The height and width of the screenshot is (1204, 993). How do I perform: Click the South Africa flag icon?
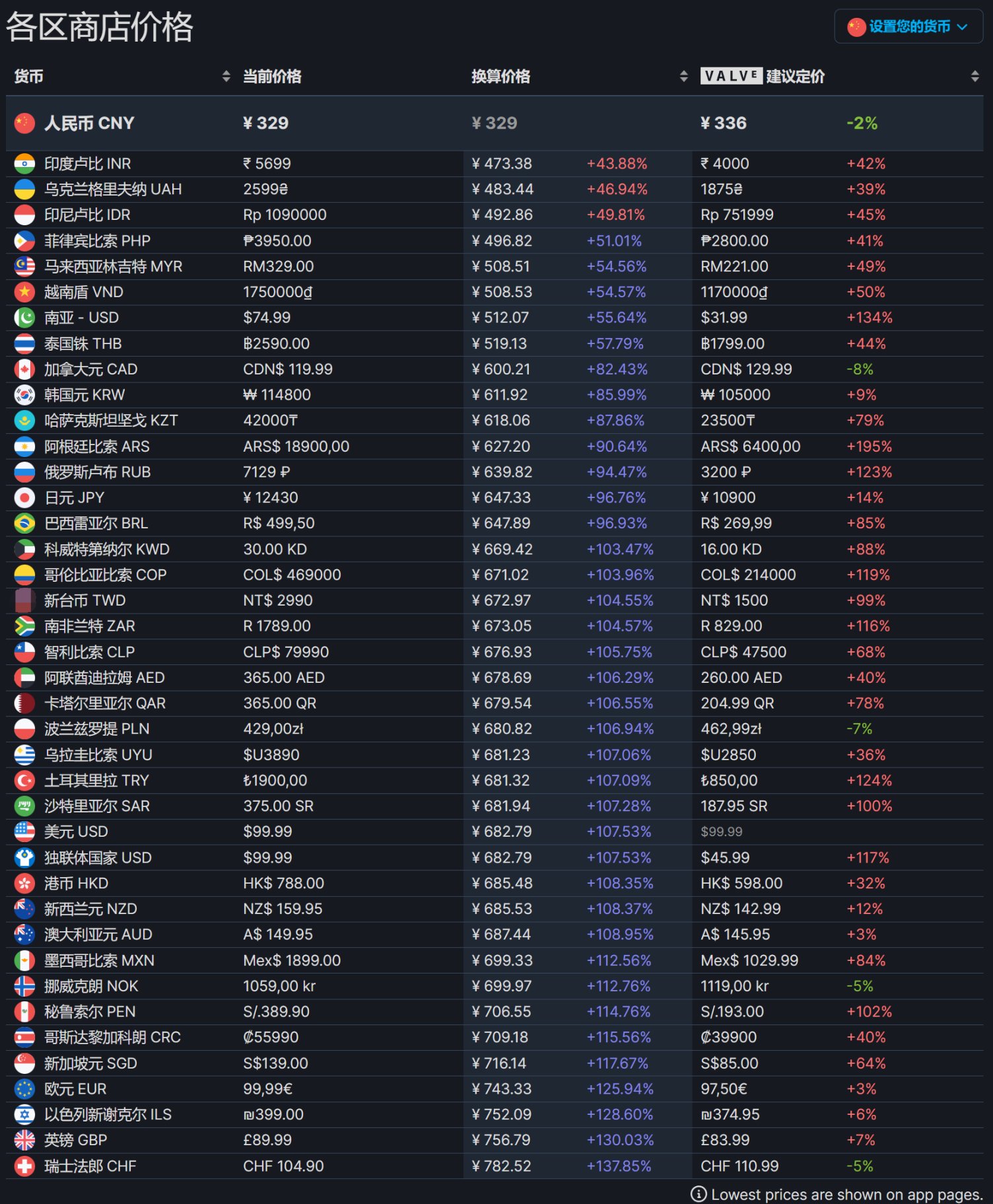tap(24, 626)
